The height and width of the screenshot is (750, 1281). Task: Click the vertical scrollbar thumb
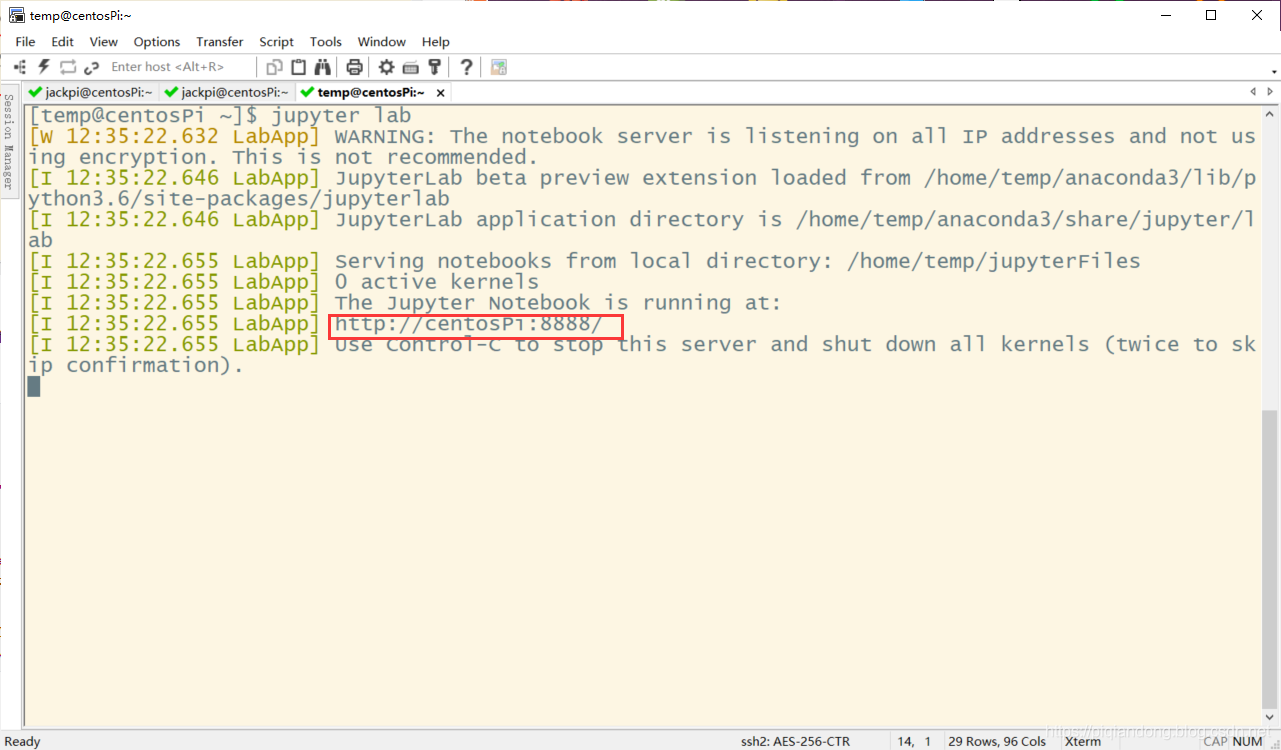(1270, 558)
